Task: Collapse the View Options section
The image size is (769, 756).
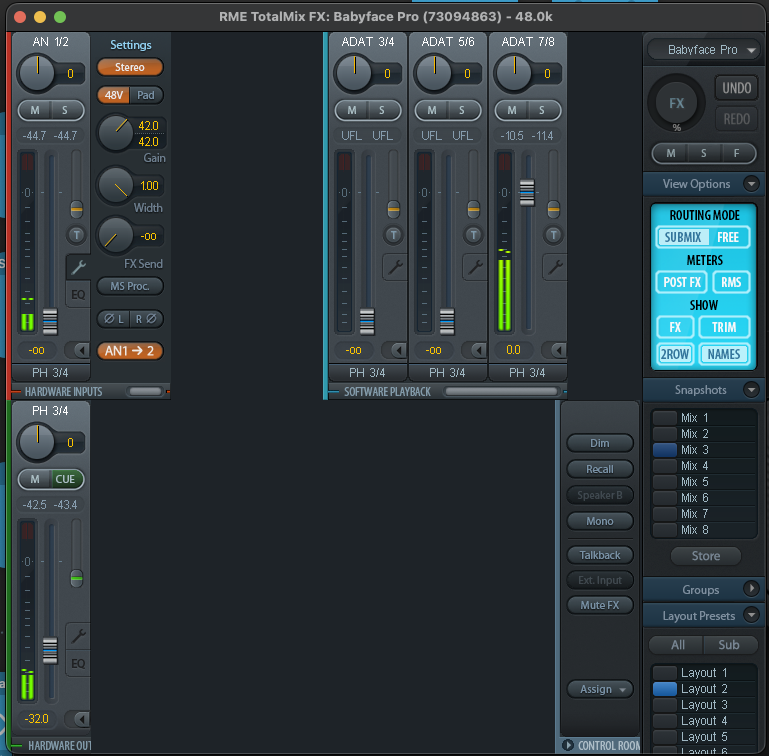Action: coord(751,183)
